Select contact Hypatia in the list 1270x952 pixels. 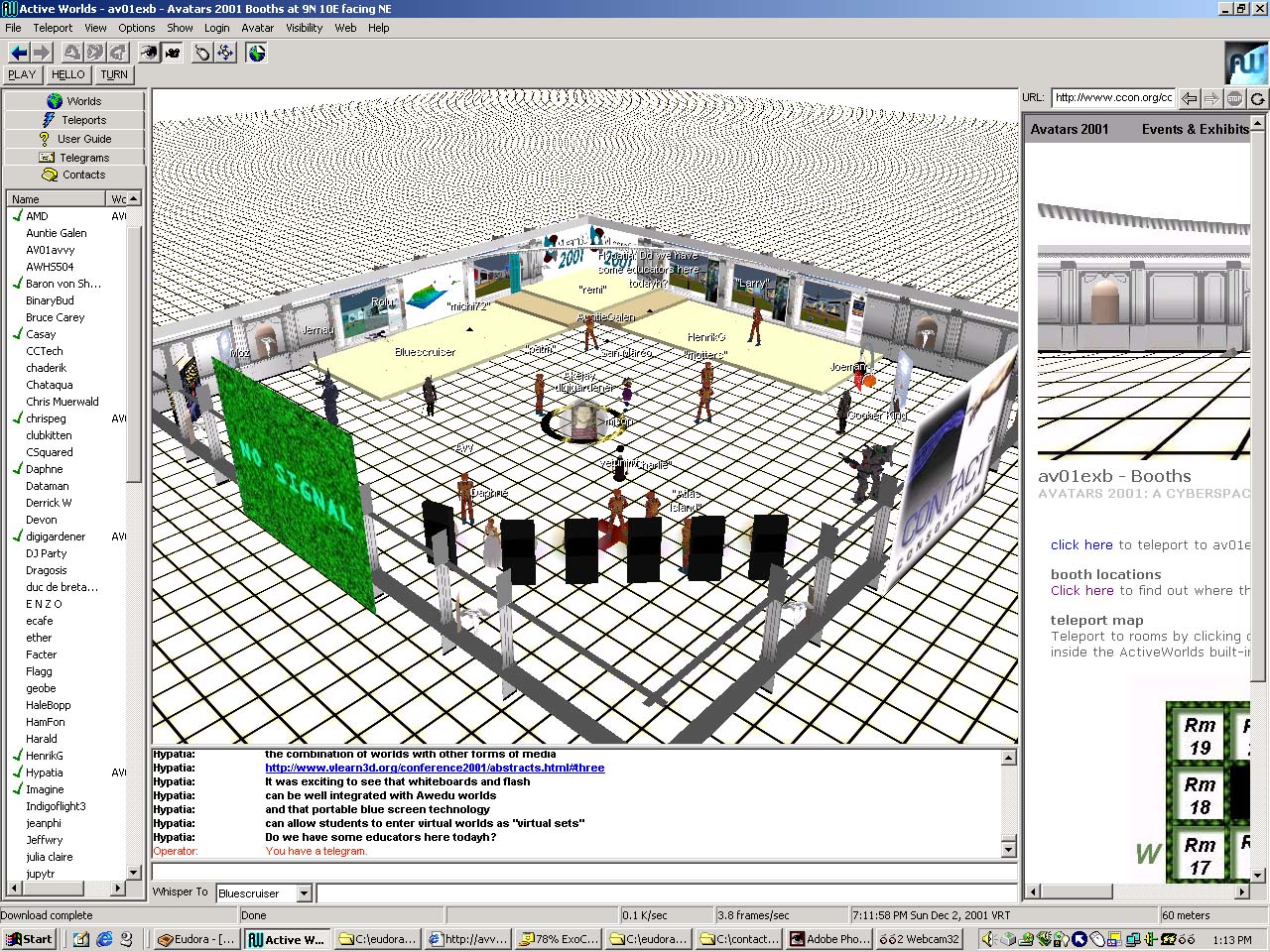pos(44,773)
